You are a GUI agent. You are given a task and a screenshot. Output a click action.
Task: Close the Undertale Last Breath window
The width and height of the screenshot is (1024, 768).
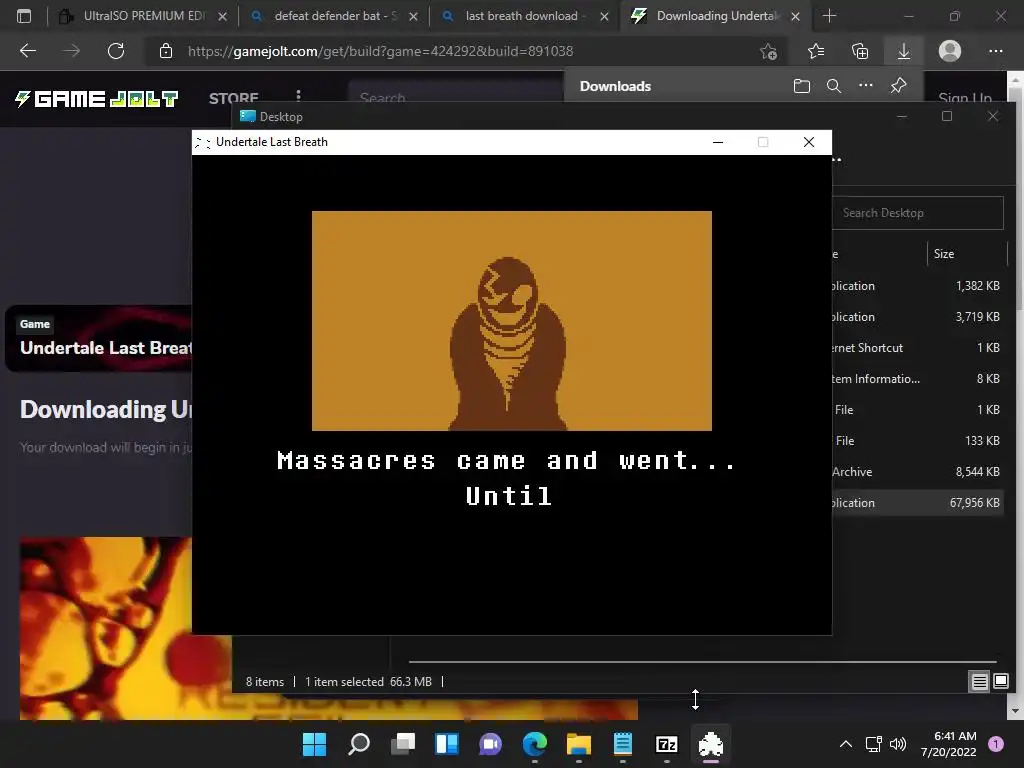[x=808, y=142]
